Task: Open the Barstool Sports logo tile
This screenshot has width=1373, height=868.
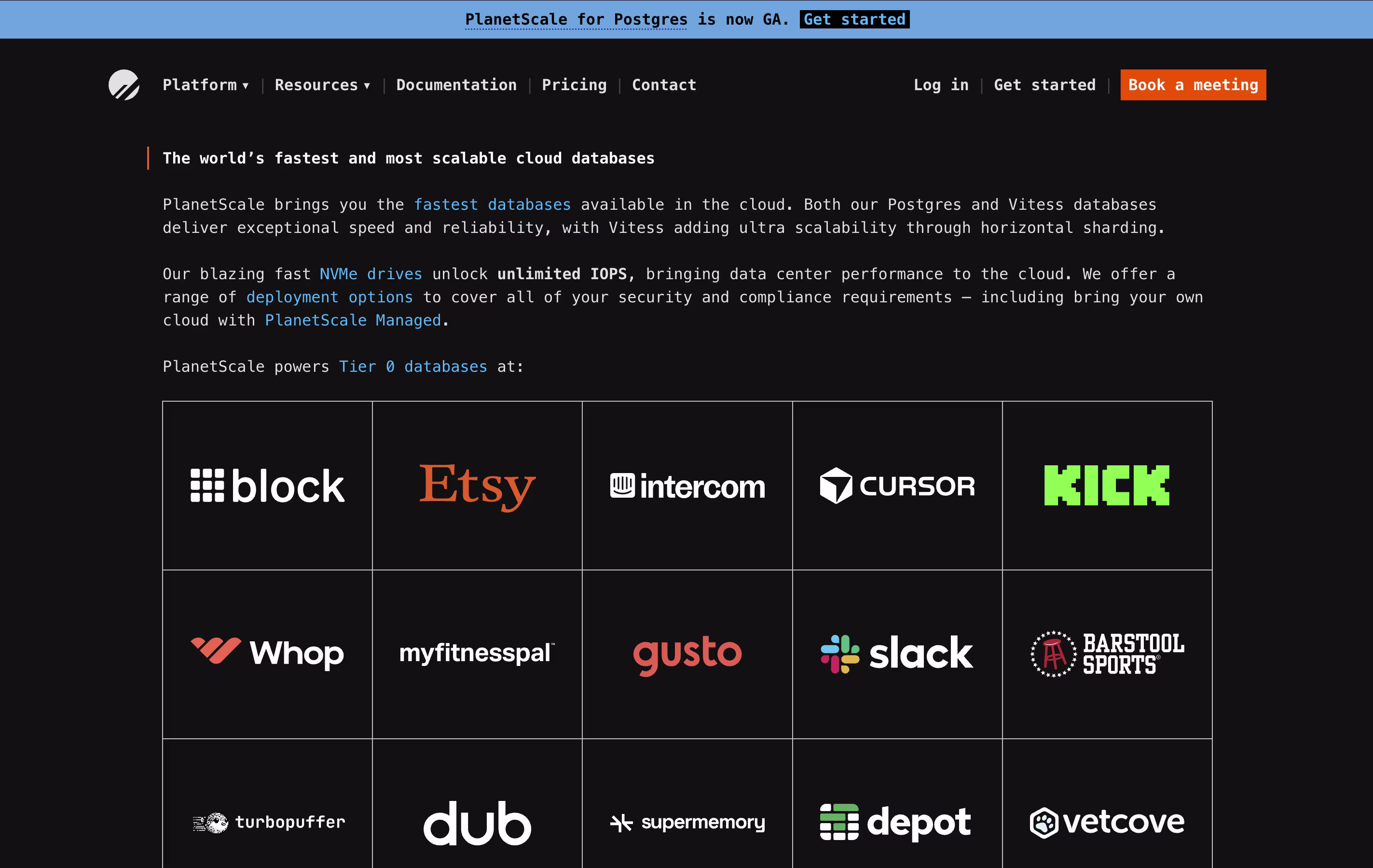Action: point(1107,654)
